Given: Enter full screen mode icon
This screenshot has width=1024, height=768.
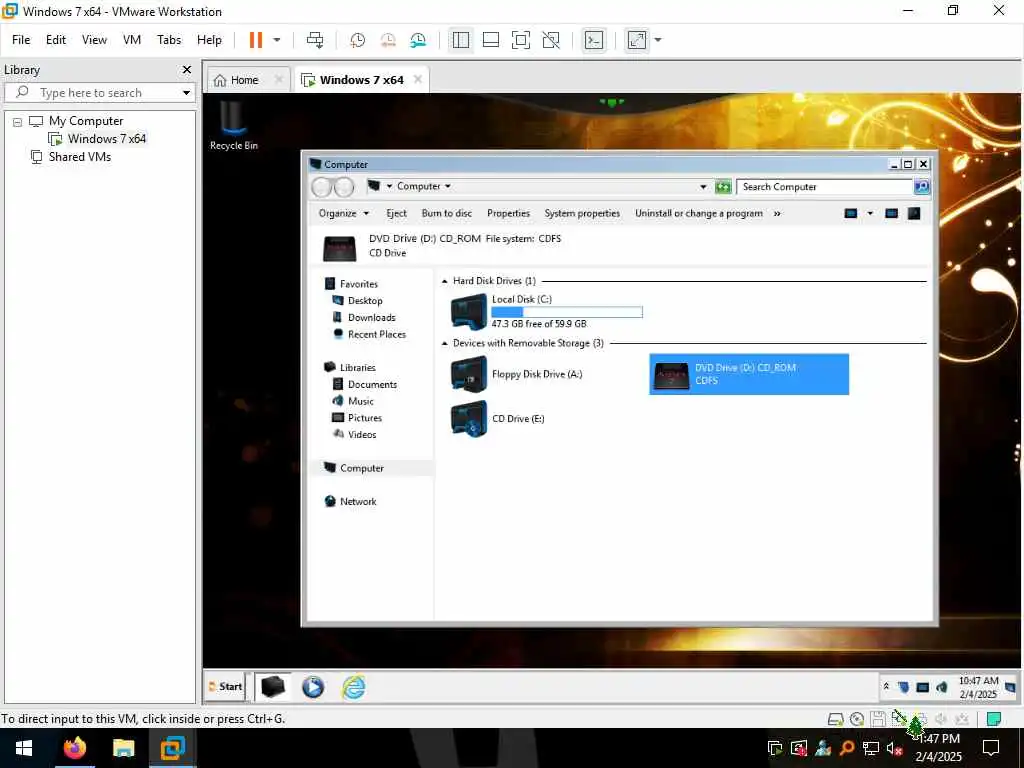Looking at the screenshot, I should (520, 40).
